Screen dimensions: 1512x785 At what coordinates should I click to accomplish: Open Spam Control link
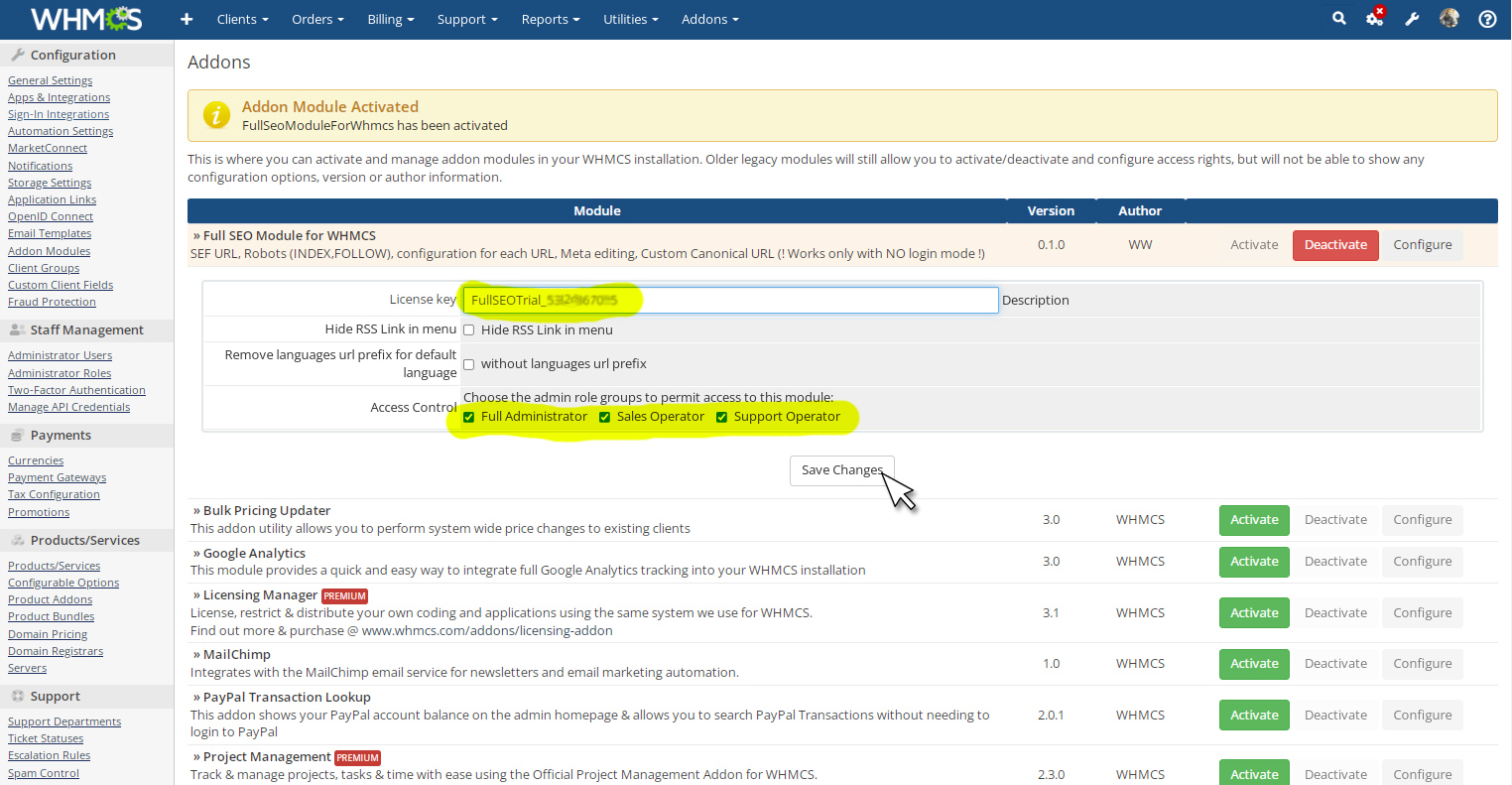tap(44, 773)
